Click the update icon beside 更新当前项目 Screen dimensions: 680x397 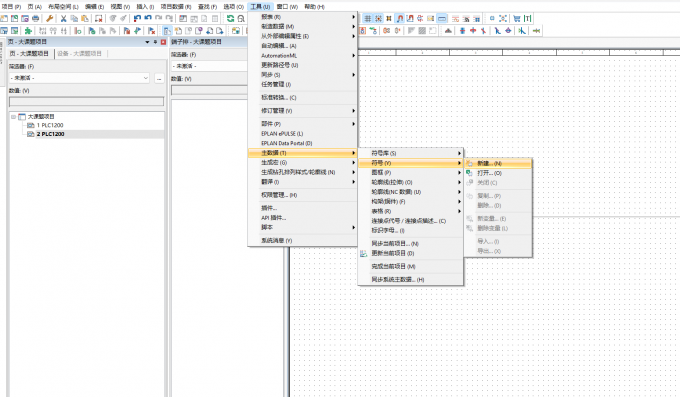click(363, 253)
